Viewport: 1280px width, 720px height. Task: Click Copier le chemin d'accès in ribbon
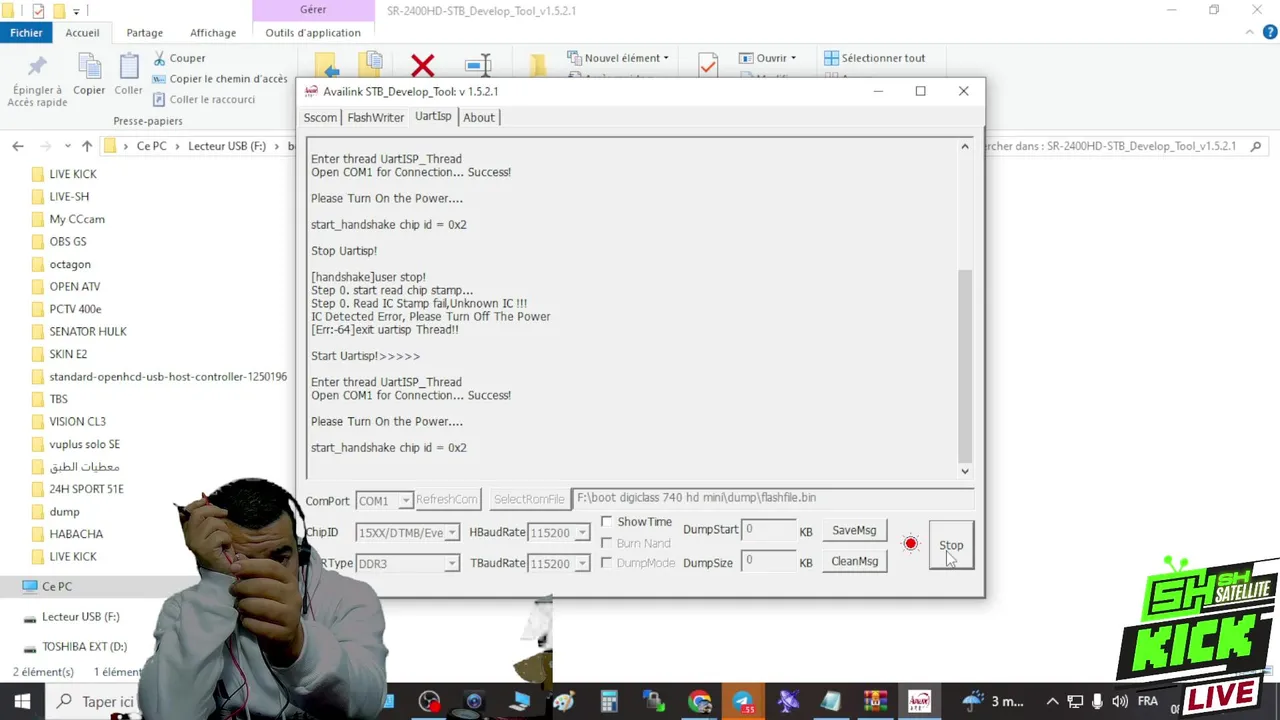(x=219, y=79)
